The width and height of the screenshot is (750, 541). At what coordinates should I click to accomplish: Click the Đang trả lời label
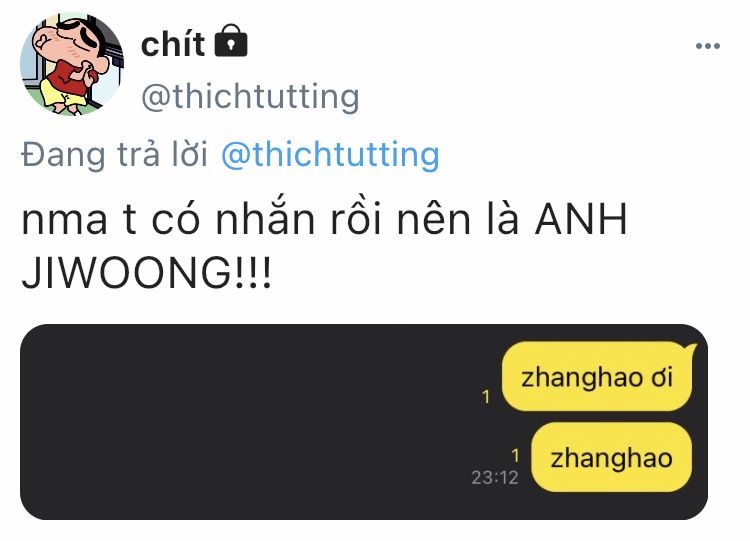click(115, 155)
